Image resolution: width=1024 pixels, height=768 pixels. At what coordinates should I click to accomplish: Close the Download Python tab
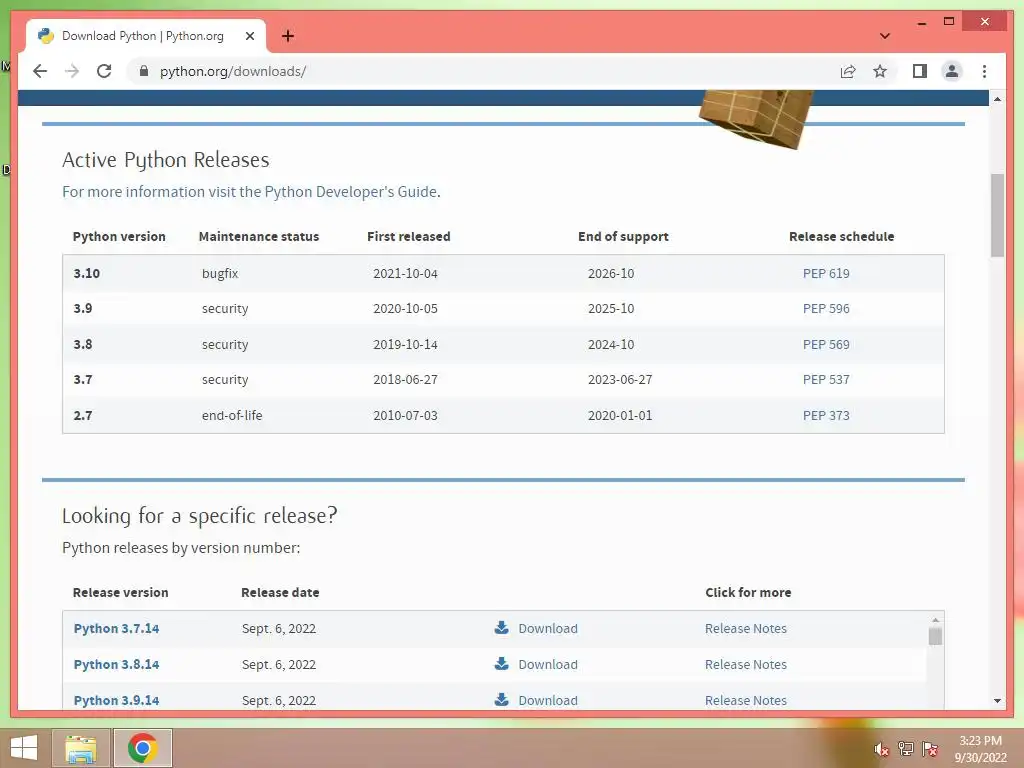click(x=249, y=36)
